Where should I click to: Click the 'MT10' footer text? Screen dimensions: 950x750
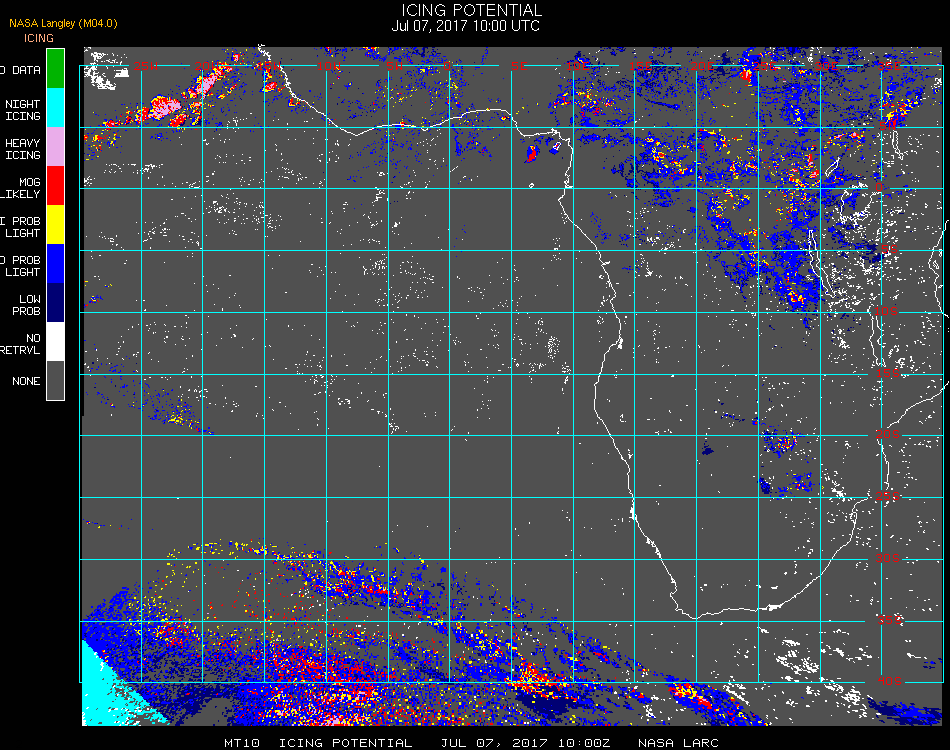(242, 743)
